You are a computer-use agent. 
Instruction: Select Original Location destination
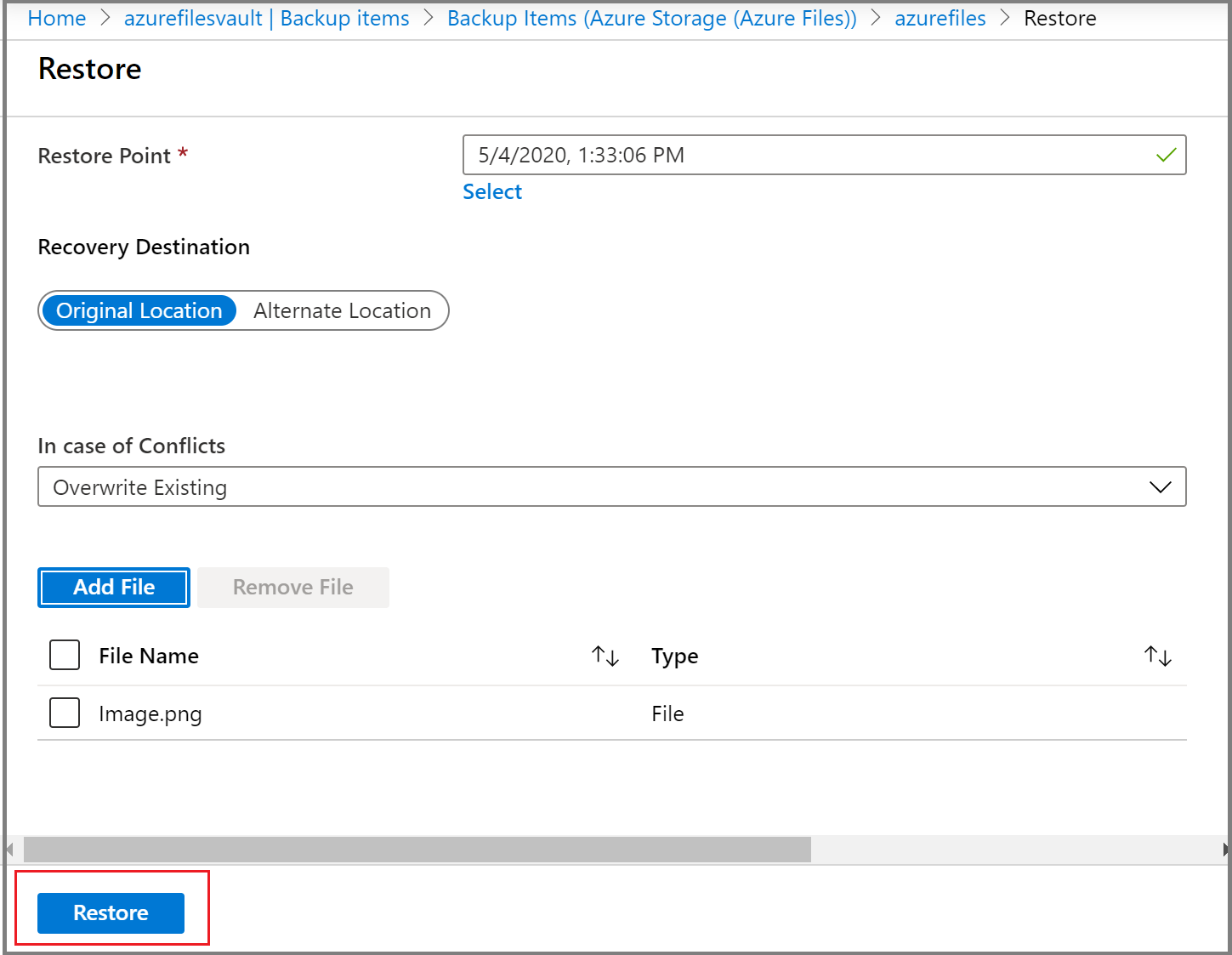pos(139,310)
